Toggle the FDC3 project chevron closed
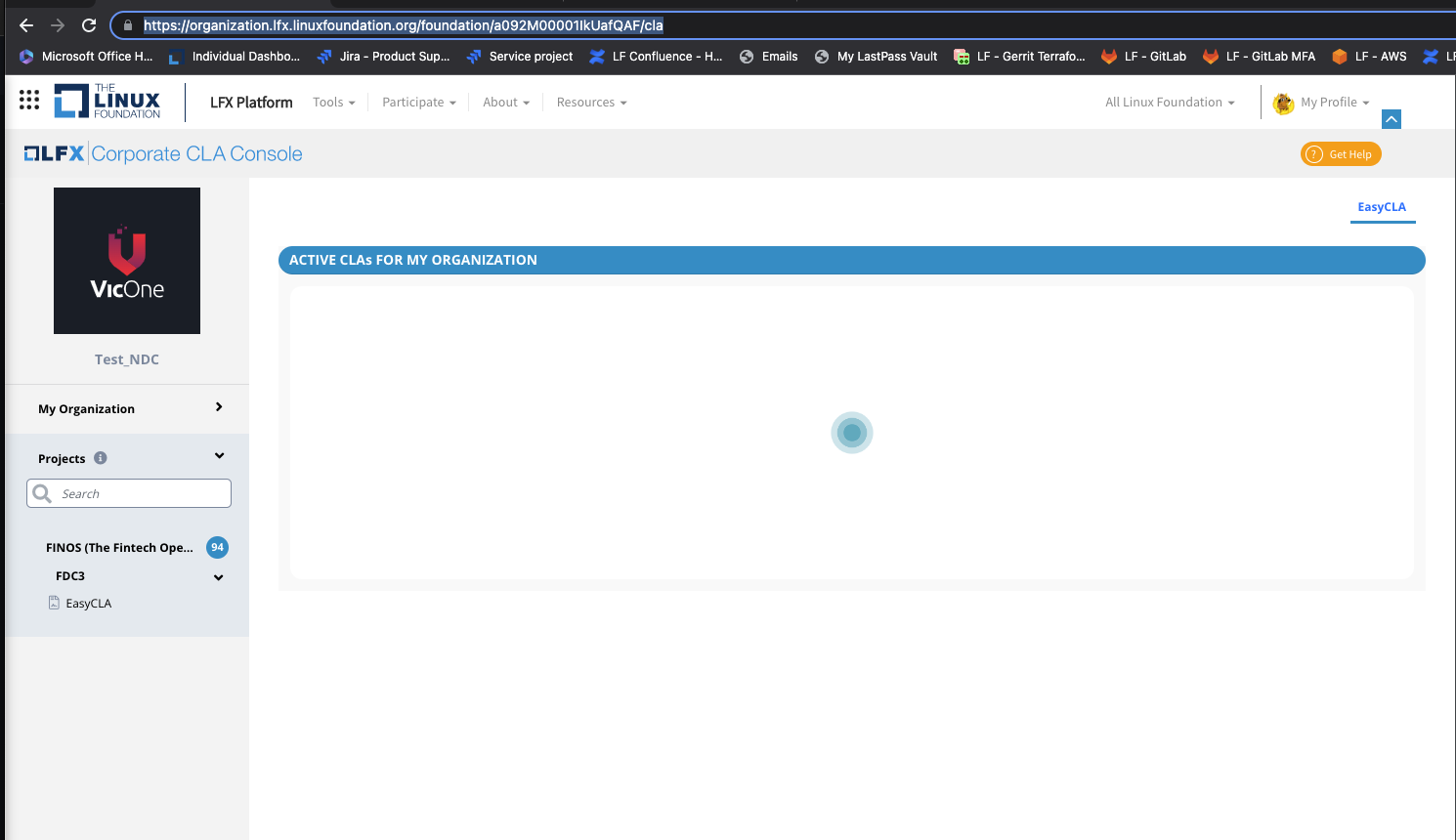Screen dimensions: 1456x840 pyautogui.click(x=218, y=577)
